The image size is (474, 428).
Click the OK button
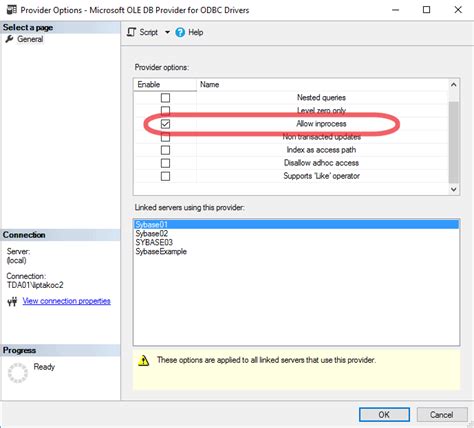[x=384, y=415]
